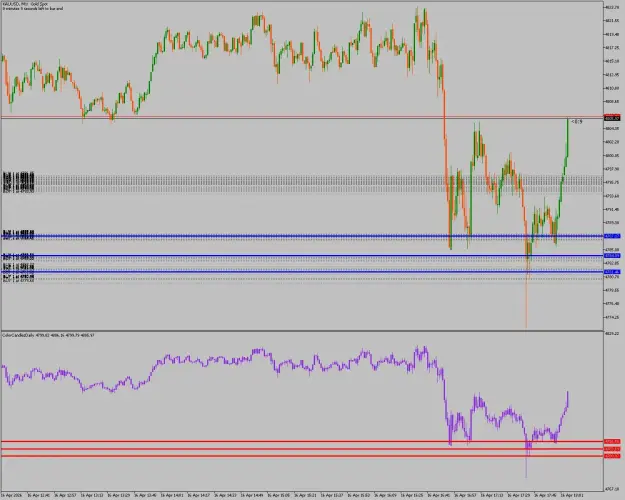Select the middle red line in indicator subwindow
Viewport: 625px width, 500px height.
point(302,449)
